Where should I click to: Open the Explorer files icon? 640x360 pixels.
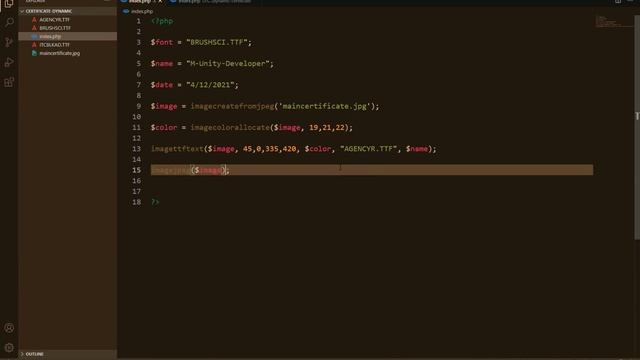pos(9,4)
